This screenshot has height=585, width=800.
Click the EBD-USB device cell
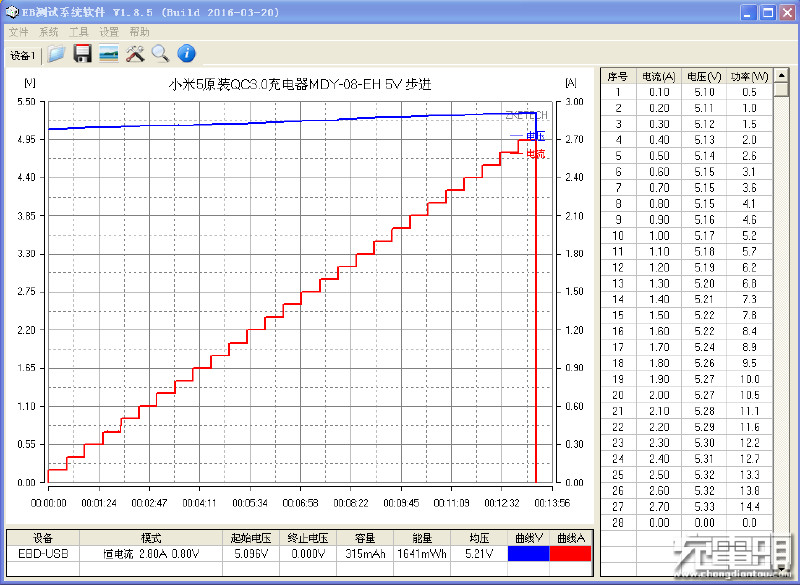point(43,552)
